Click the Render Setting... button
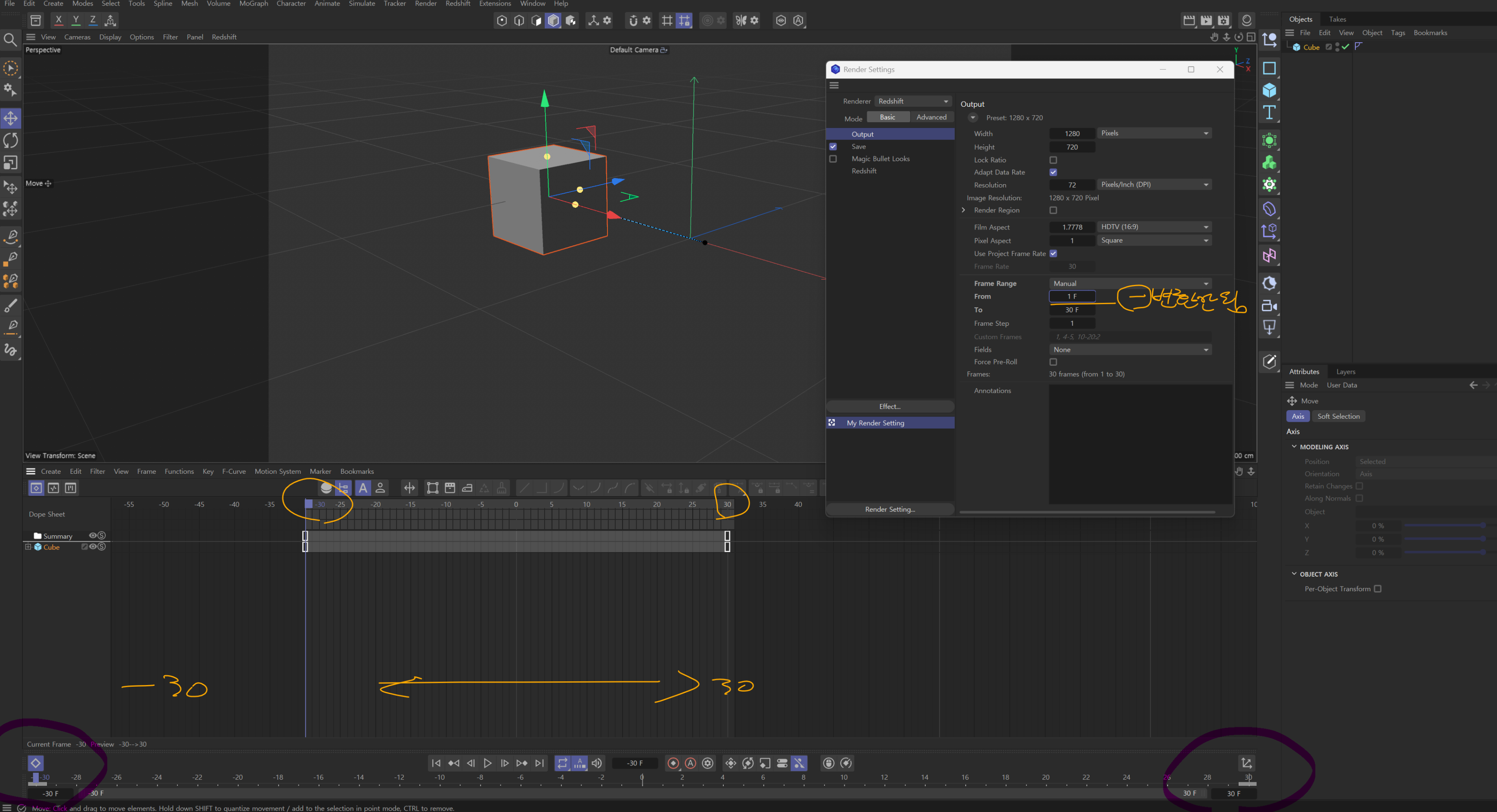 click(x=890, y=509)
